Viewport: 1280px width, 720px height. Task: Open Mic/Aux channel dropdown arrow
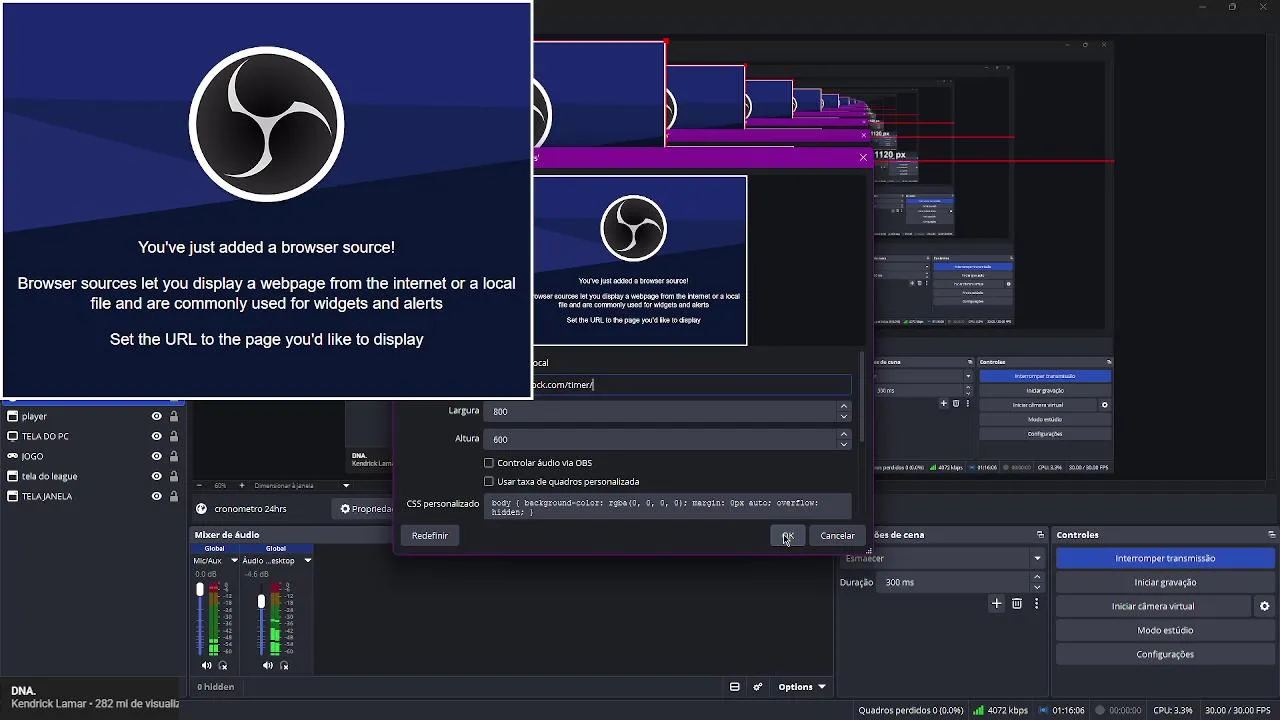pos(235,561)
